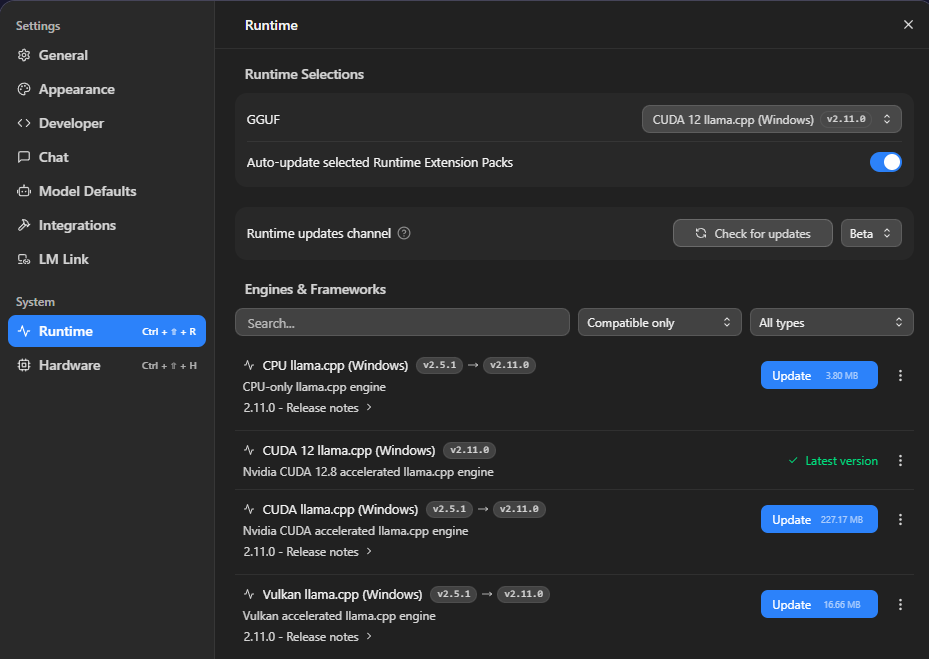This screenshot has width=929, height=659.
Task: Click v2.11.0 badge beside CUDA 12 llama.cpp title
Action: coord(469,450)
